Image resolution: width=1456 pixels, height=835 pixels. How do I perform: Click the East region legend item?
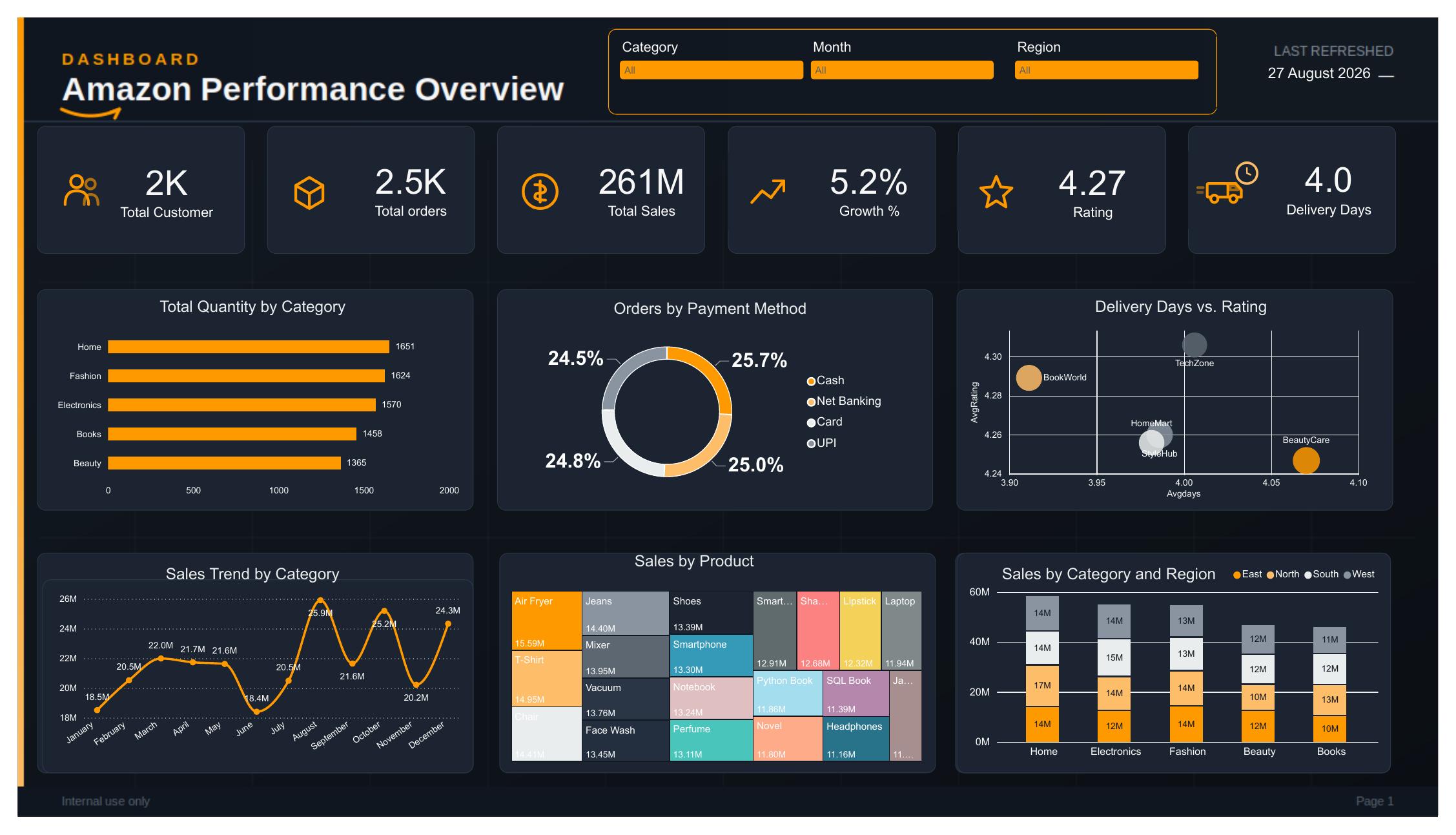click(1247, 574)
